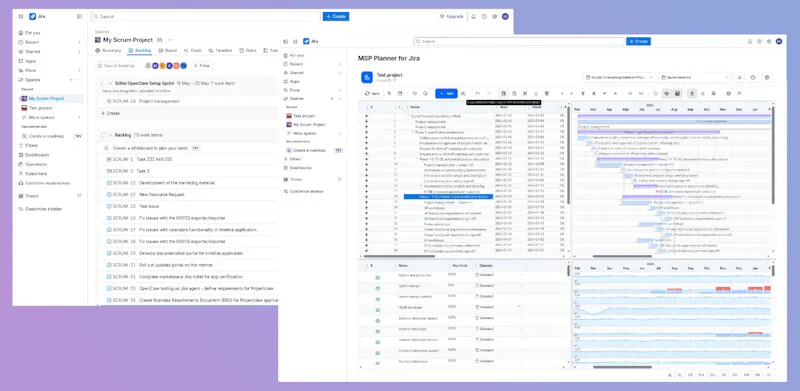Open profile avatar in MSP Planner window
The height and width of the screenshot is (391, 800).
[779, 41]
